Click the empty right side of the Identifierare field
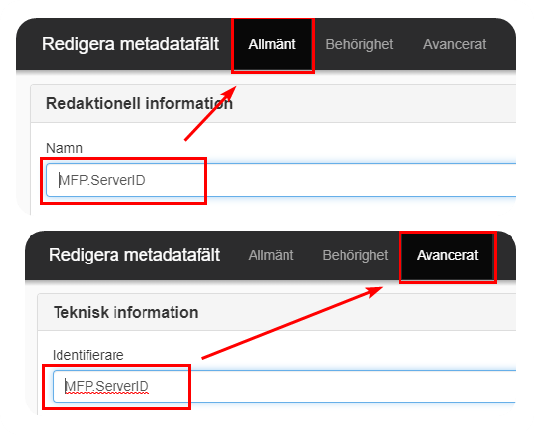Image resolution: width=534 pixels, height=435 pixels. coord(353,386)
